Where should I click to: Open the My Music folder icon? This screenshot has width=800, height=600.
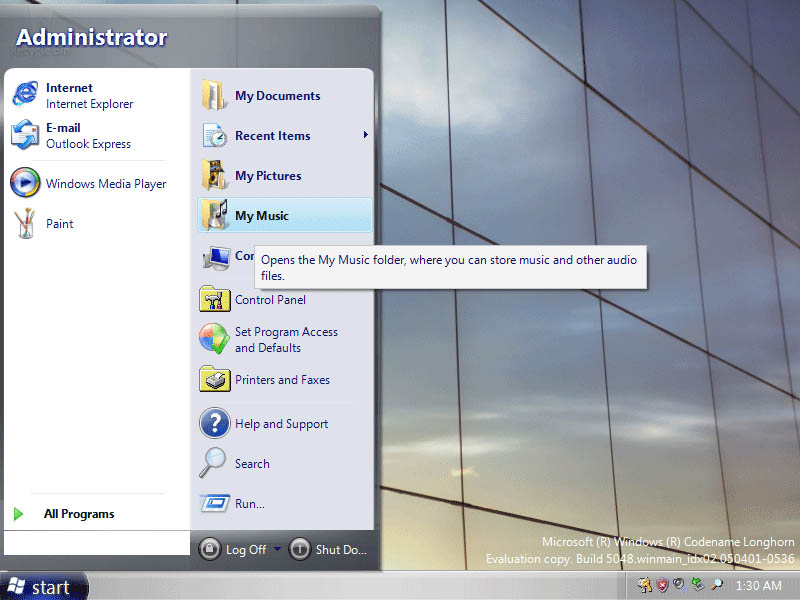(214, 215)
